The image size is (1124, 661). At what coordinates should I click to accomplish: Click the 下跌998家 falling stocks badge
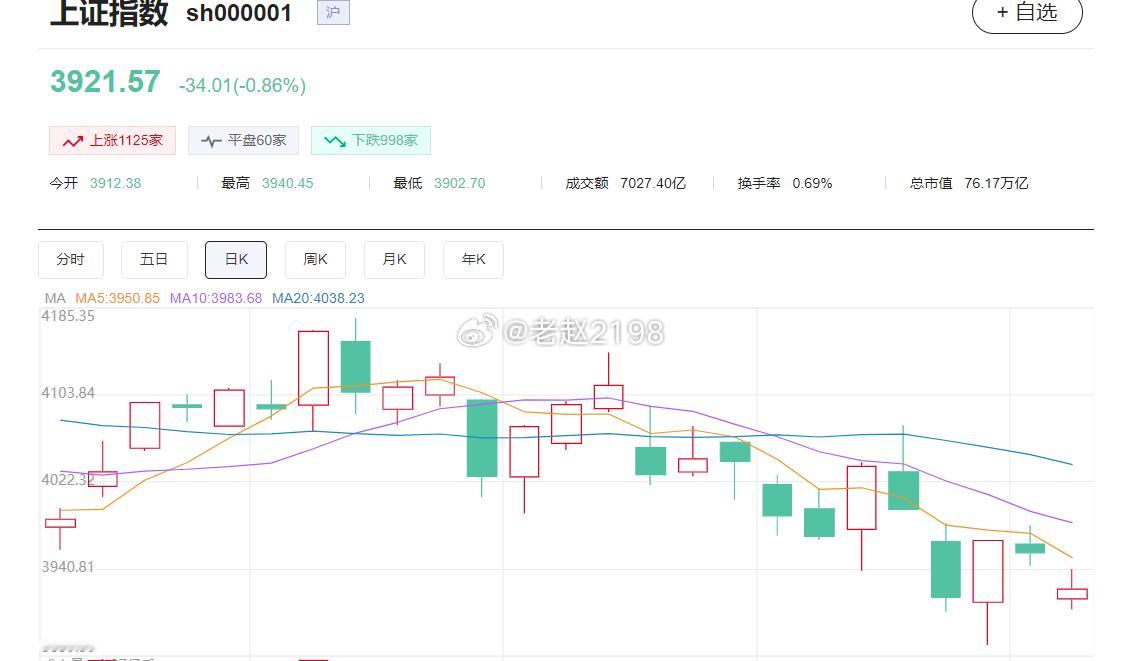click(371, 141)
